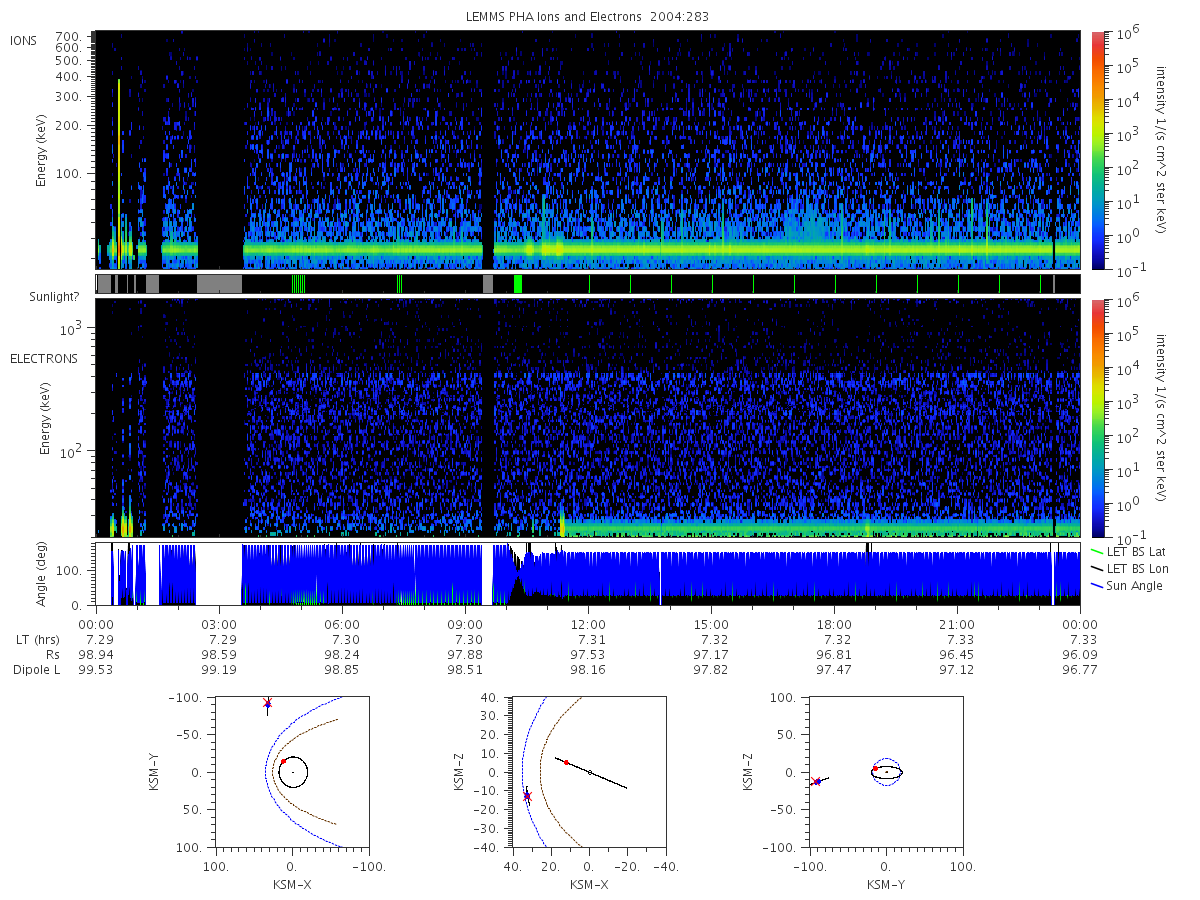Click the star marker in KSM-X/KSM-Y plot

point(267,704)
